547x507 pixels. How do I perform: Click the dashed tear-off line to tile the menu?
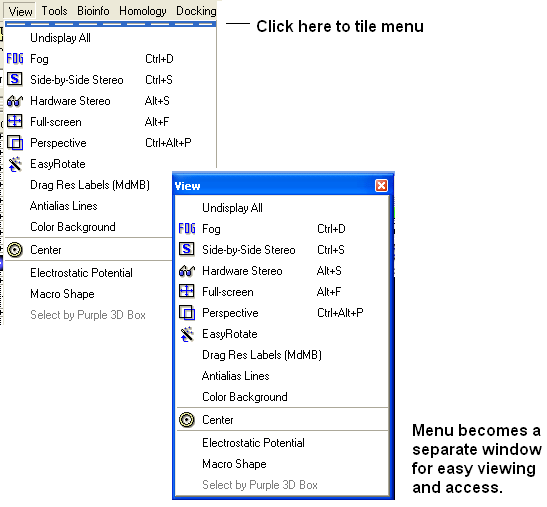pyautogui.click(x=111, y=24)
